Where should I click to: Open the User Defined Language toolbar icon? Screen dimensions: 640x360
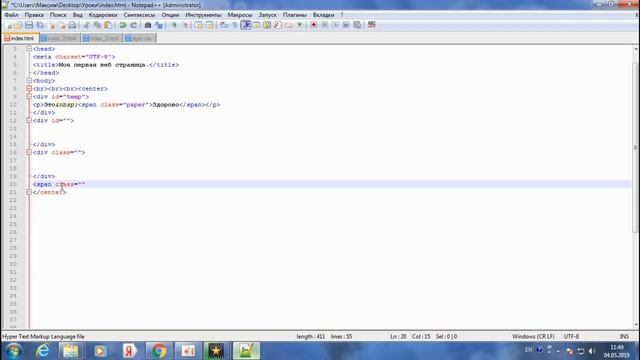[256, 25]
